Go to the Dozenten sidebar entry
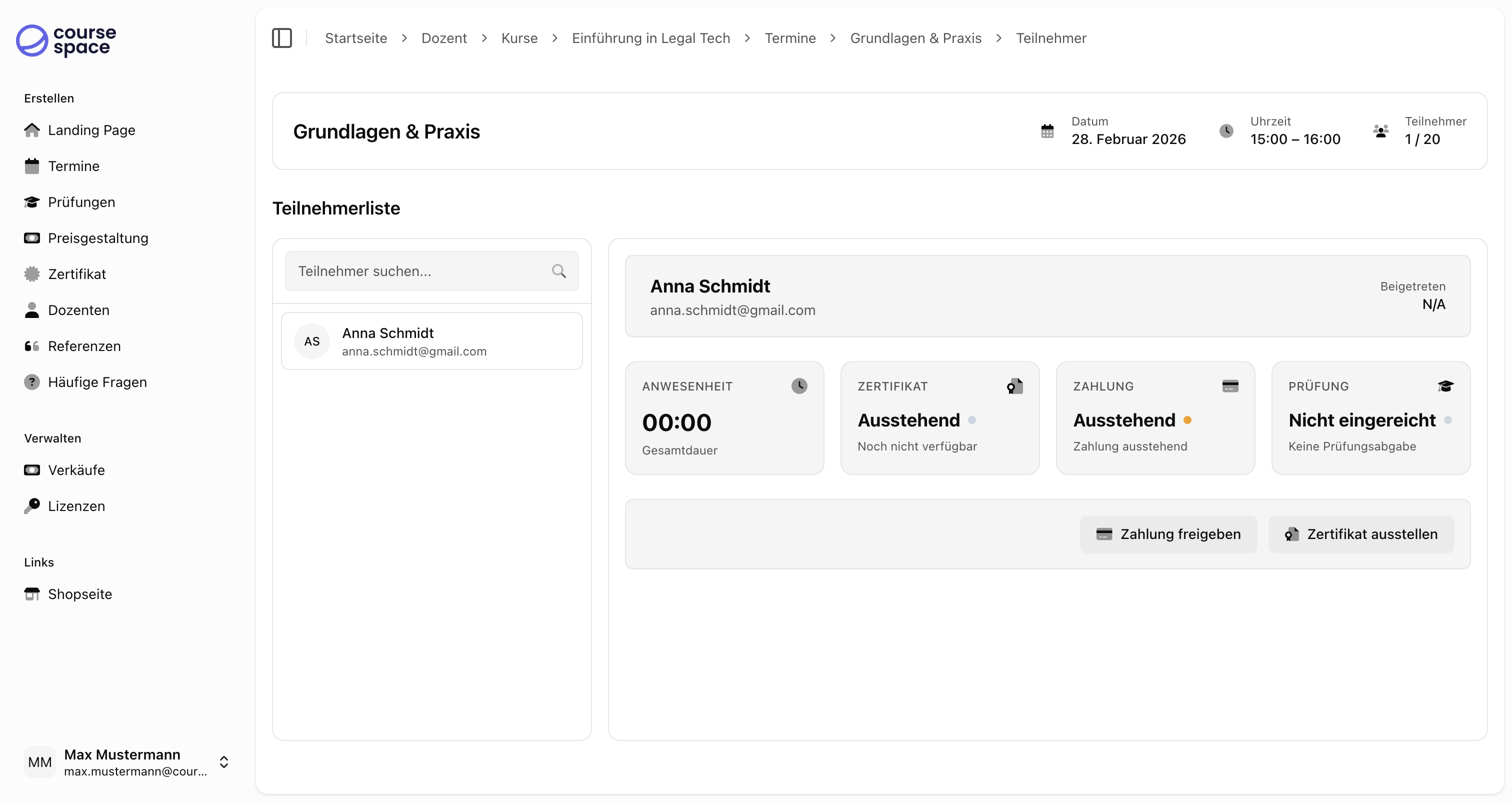Image resolution: width=1512 pixels, height=802 pixels. tap(78, 310)
